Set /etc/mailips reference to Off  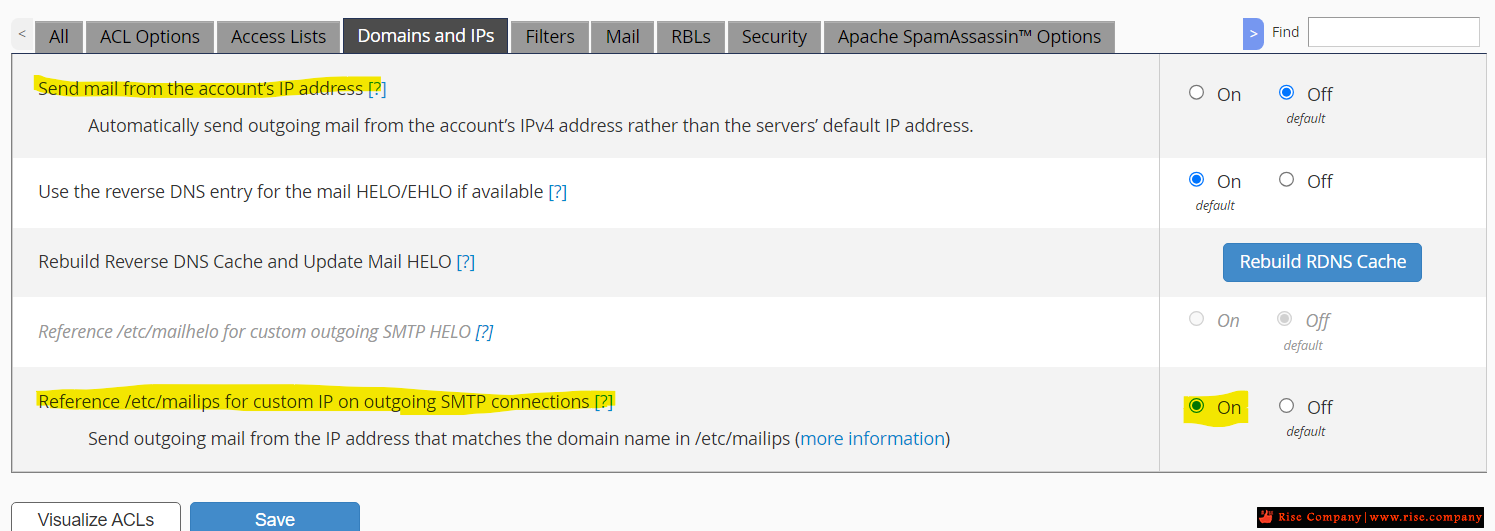tap(1286, 406)
